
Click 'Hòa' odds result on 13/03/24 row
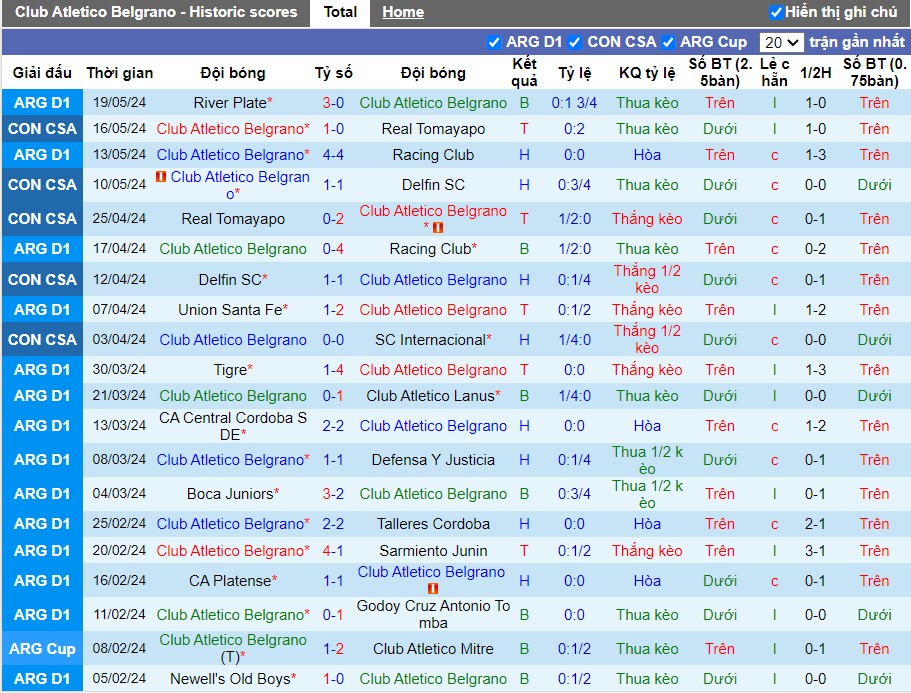[647, 426]
